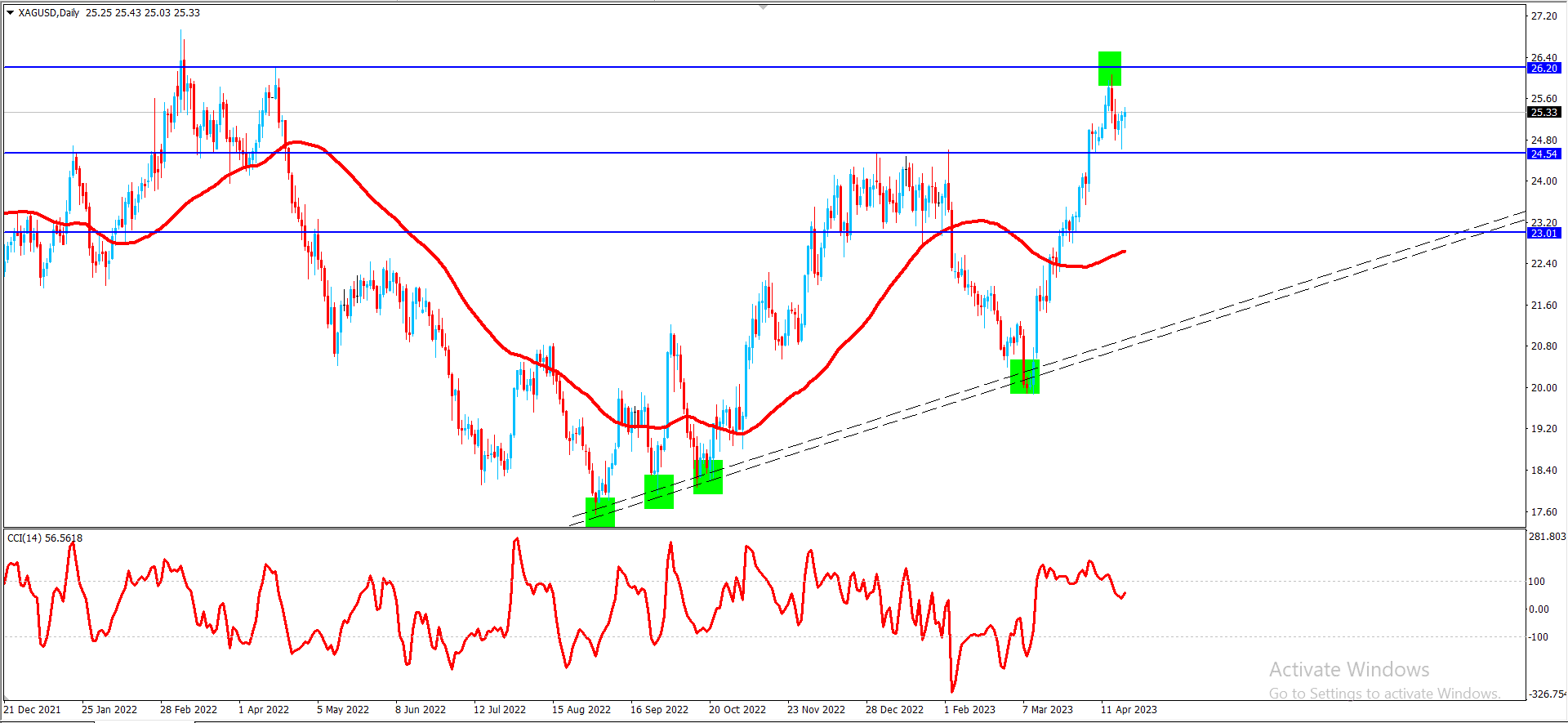Click the 22.40 price axis label

click(x=1544, y=264)
